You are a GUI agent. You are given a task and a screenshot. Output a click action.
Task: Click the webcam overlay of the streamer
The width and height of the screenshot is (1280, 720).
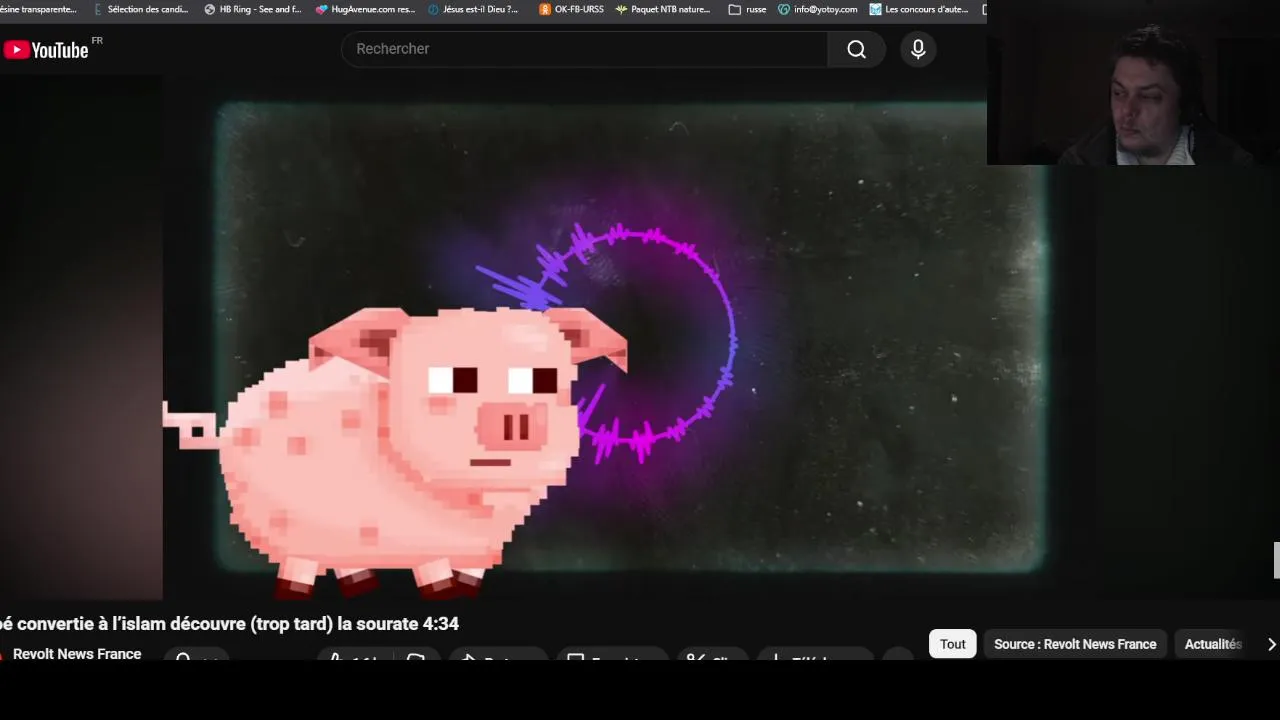pyautogui.click(x=1133, y=82)
